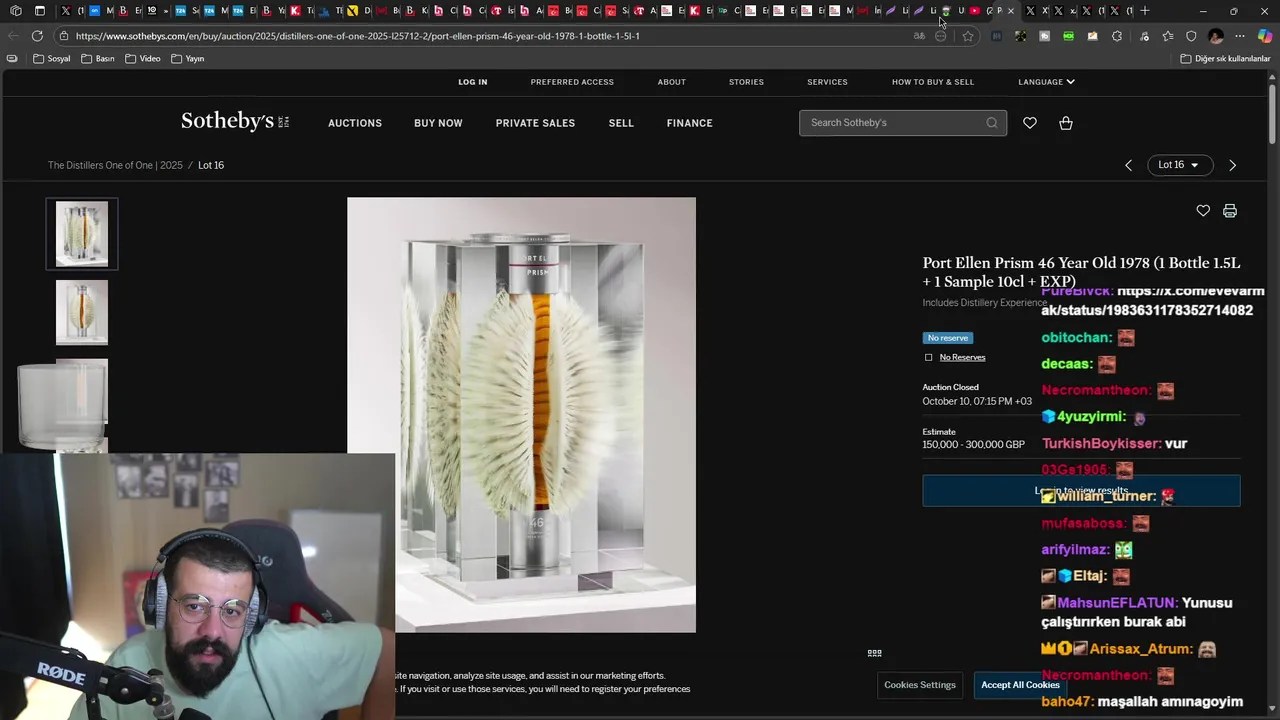Click the No reserve badge

(948, 338)
